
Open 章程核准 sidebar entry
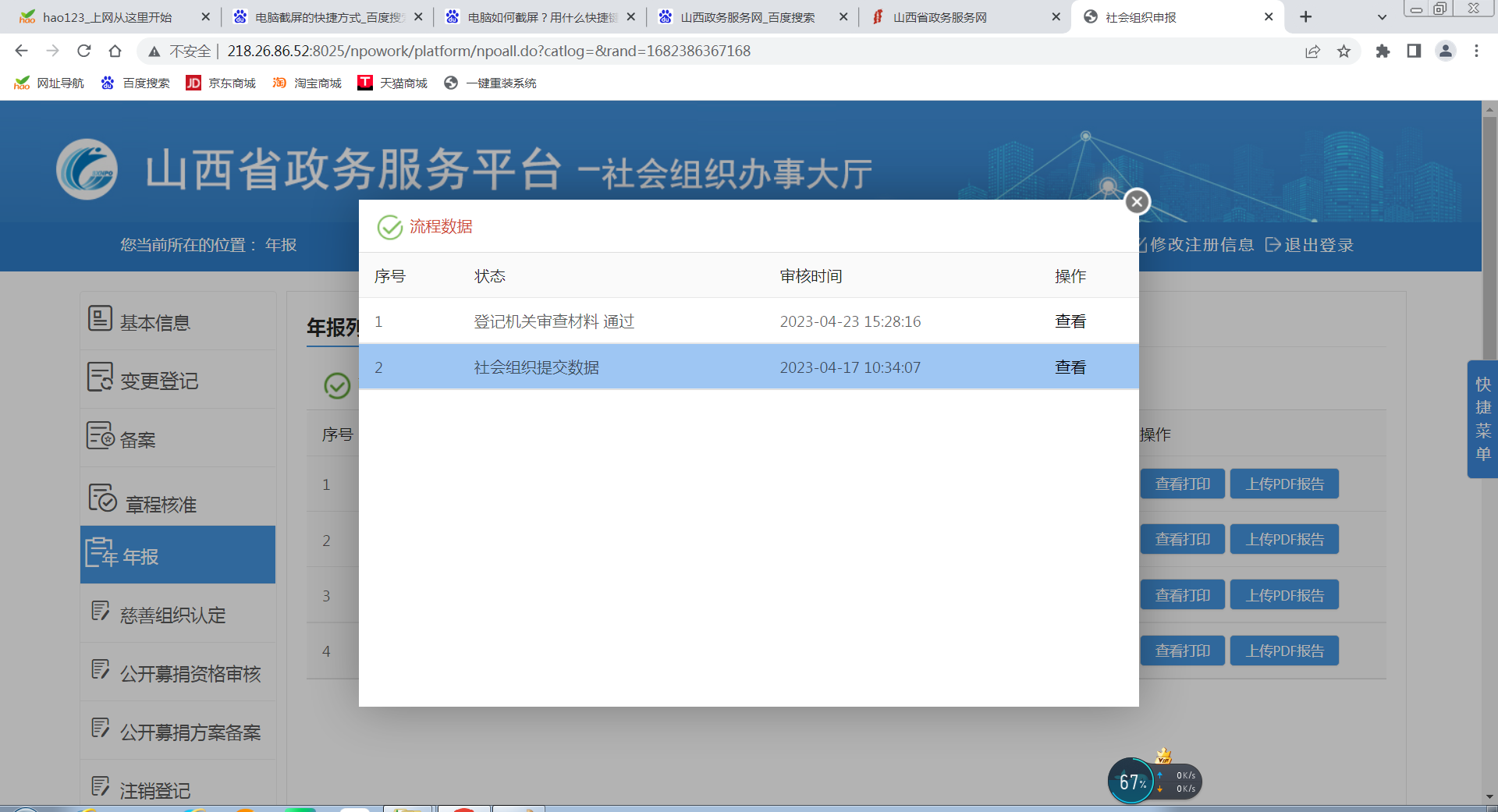pos(160,505)
